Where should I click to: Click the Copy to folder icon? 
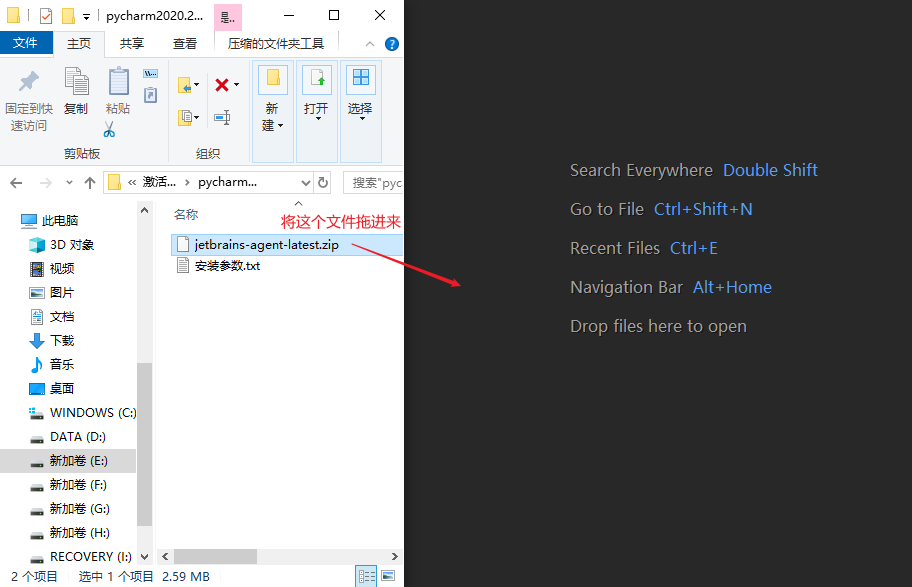coord(185,118)
